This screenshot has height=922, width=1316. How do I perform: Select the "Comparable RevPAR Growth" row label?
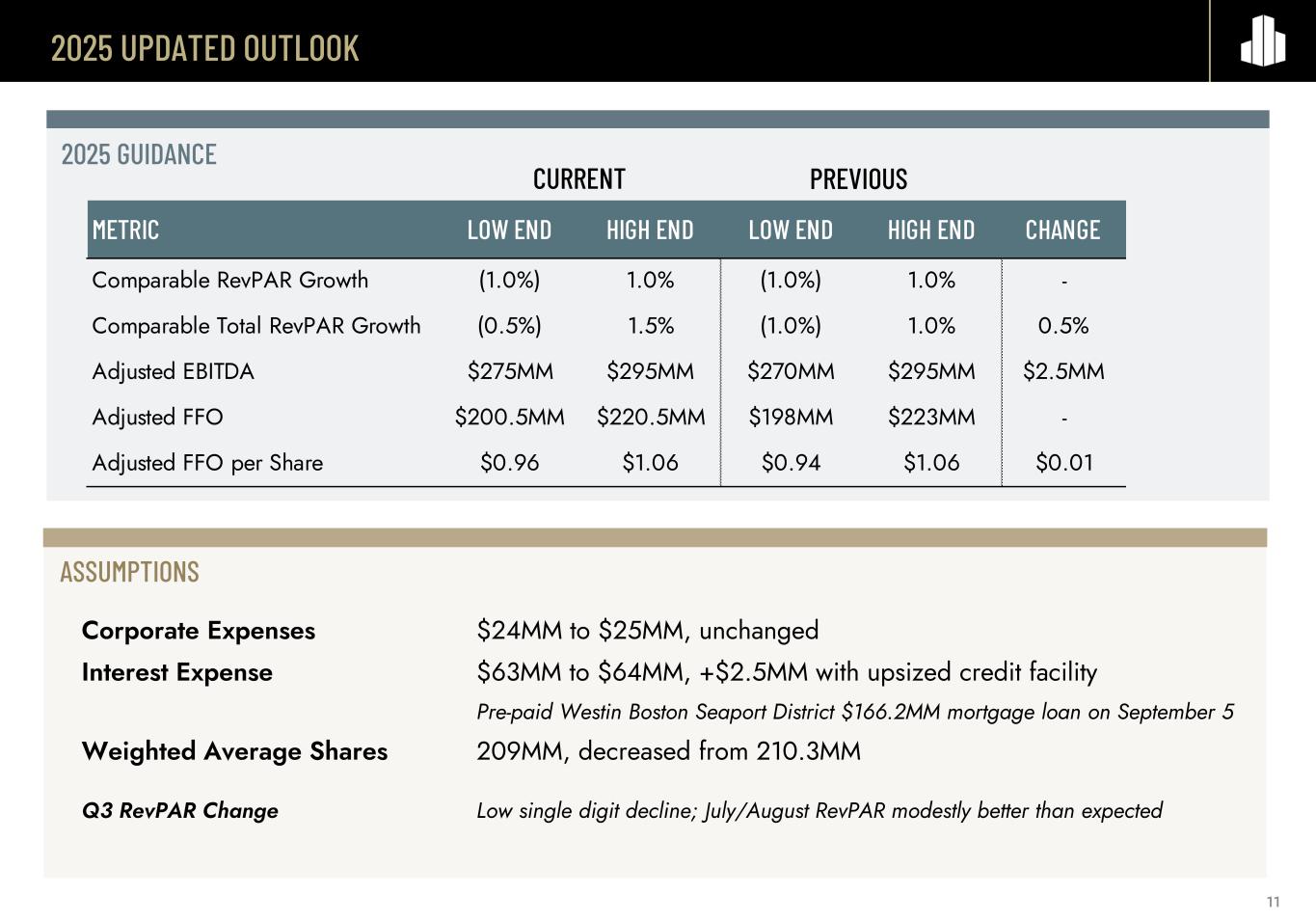(x=229, y=281)
